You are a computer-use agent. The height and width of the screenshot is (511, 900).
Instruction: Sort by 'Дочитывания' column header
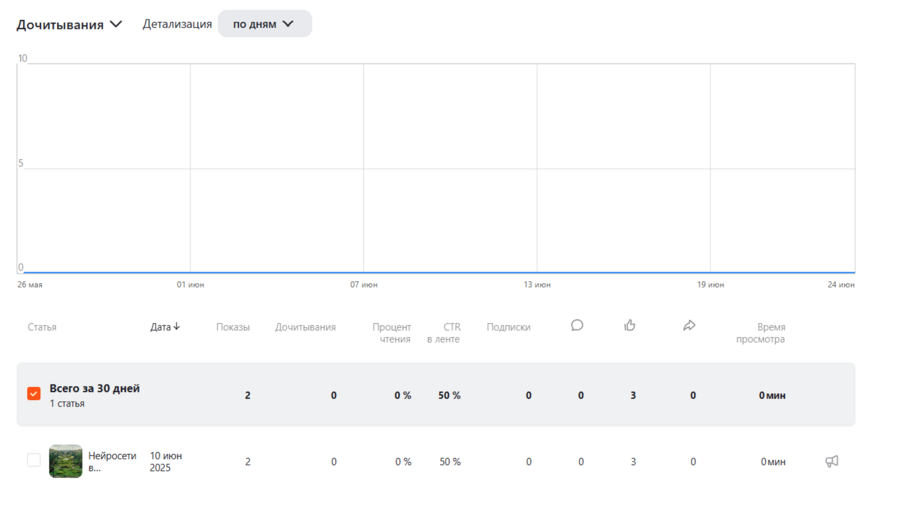[305, 327]
